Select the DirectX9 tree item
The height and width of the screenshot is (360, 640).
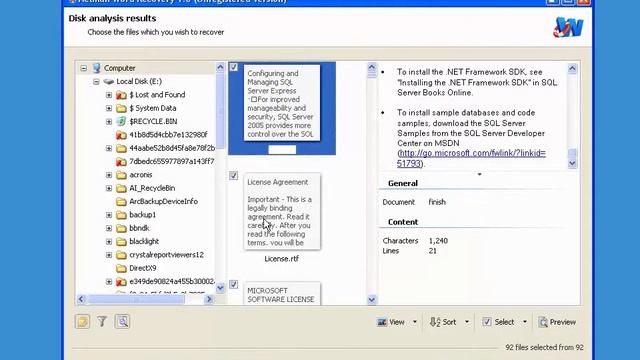(142, 268)
